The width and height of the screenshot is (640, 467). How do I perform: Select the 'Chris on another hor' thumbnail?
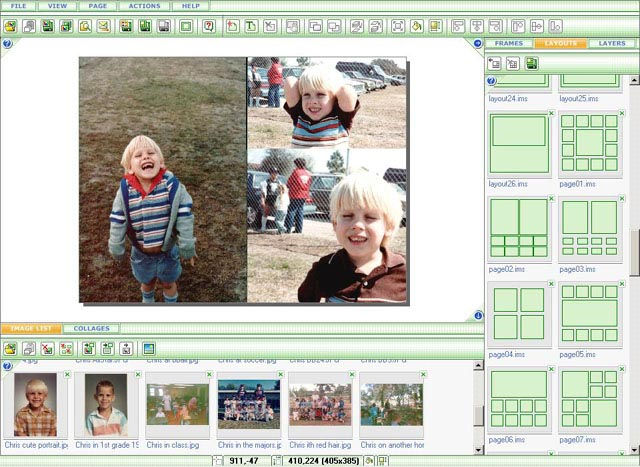[x=391, y=405]
